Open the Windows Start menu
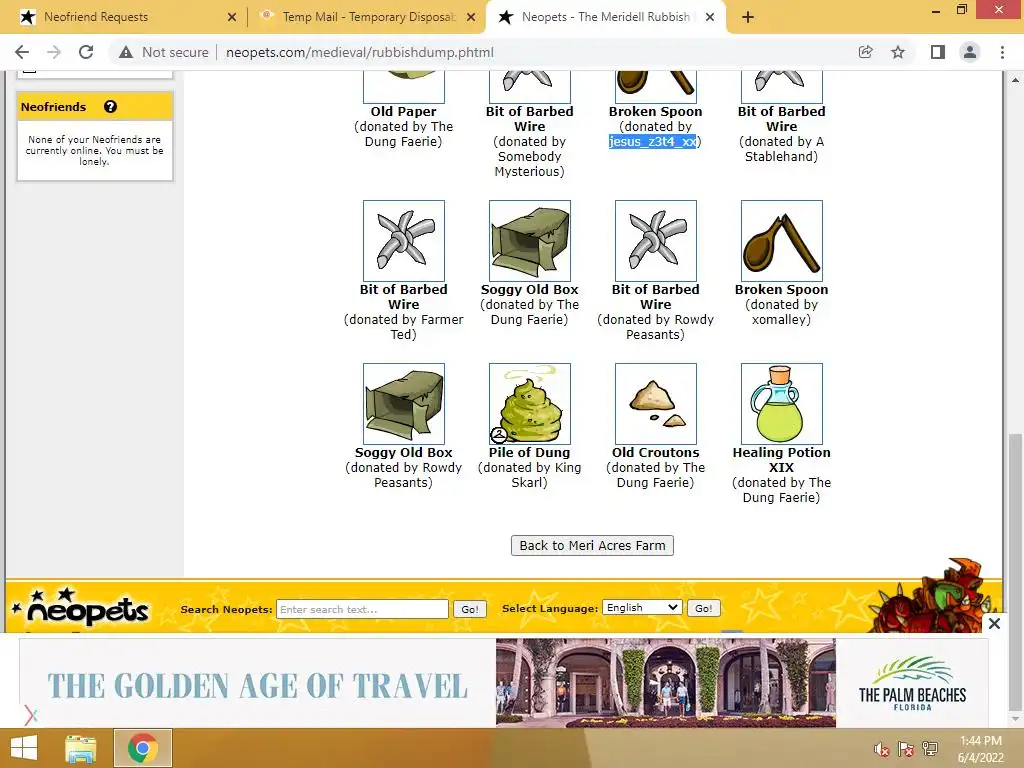The width and height of the screenshot is (1024, 768). tap(24, 748)
